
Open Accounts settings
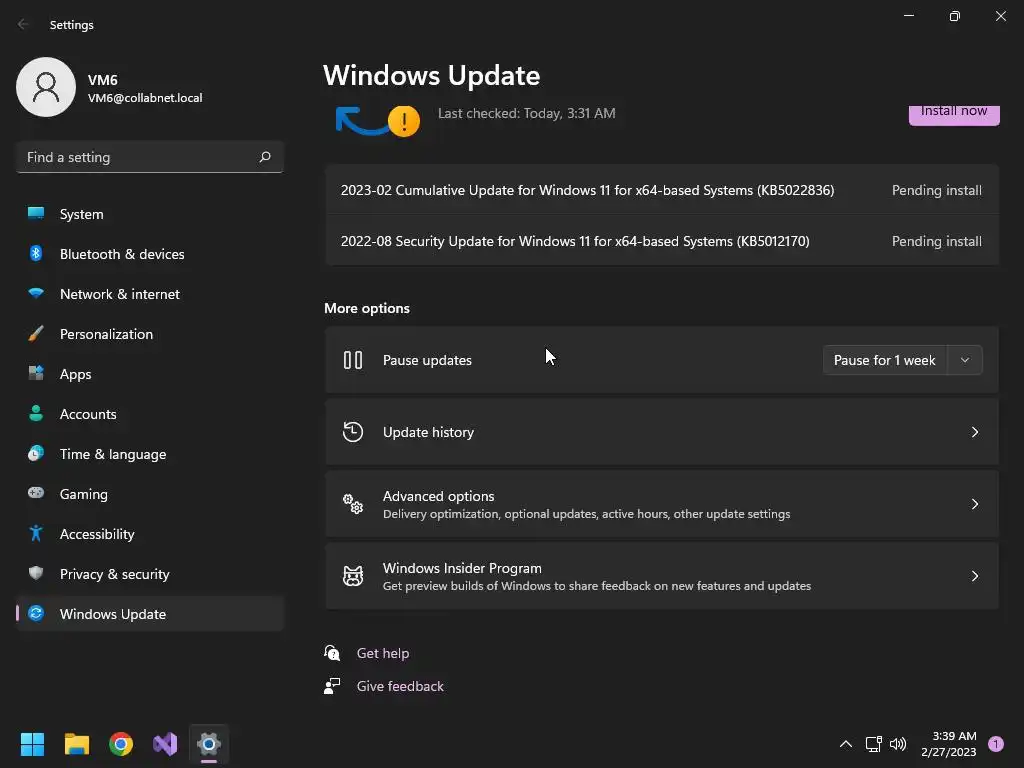click(150, 414)
